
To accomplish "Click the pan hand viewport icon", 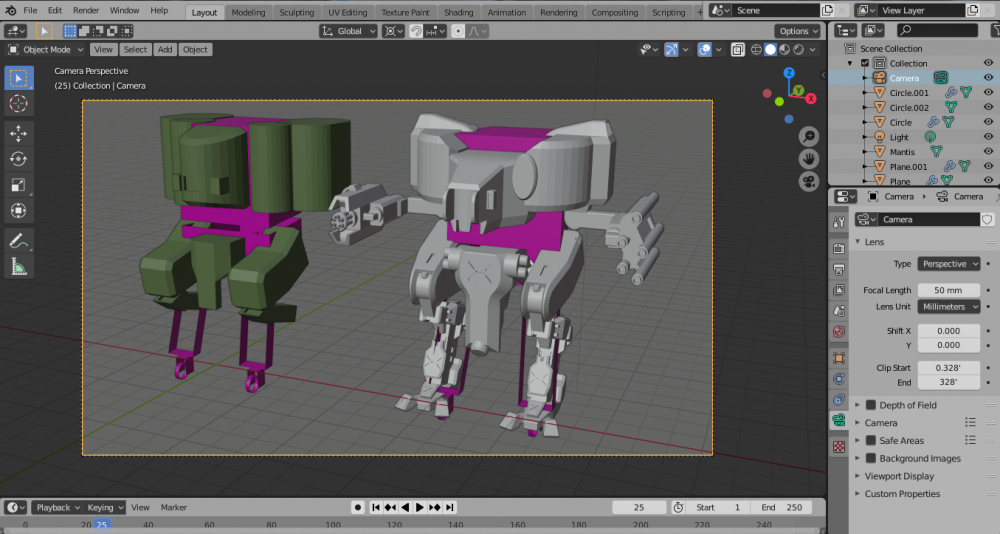I will coord(808,159).
